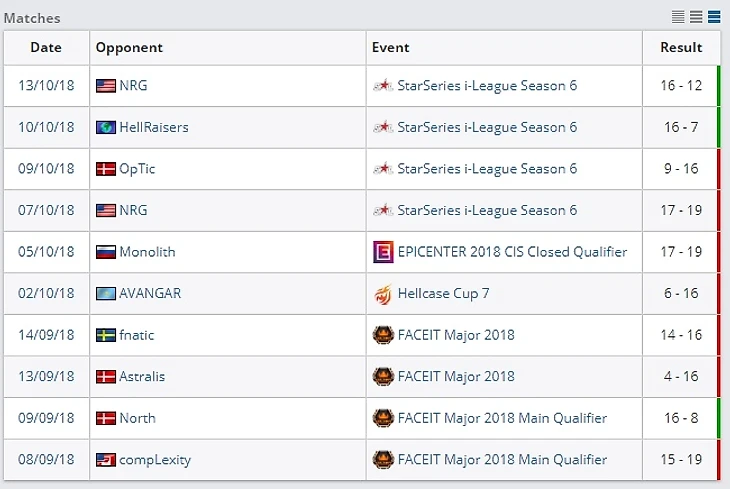Click the StarSeries logo in HellRaisers row
The height and width of the screenshot is (489, 730).
click(x=382, y=127)
